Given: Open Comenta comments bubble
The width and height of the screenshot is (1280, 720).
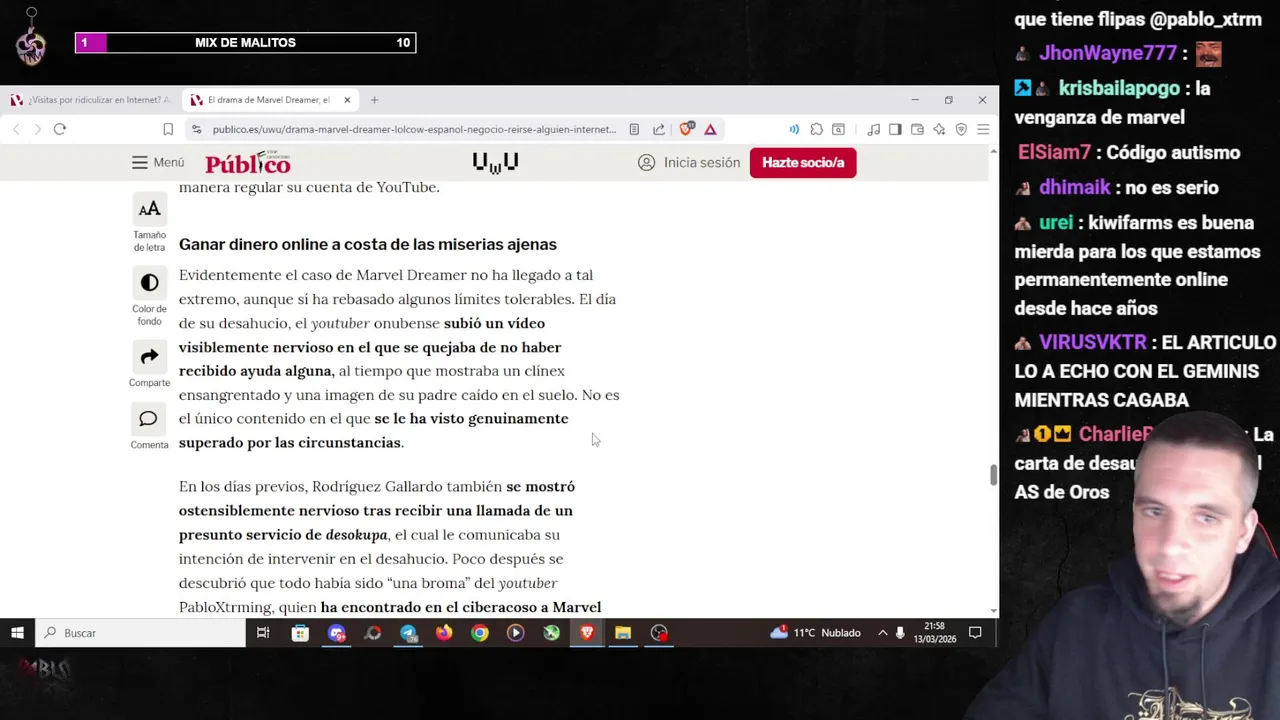Looking at the screenshot, I should point(149,428).
